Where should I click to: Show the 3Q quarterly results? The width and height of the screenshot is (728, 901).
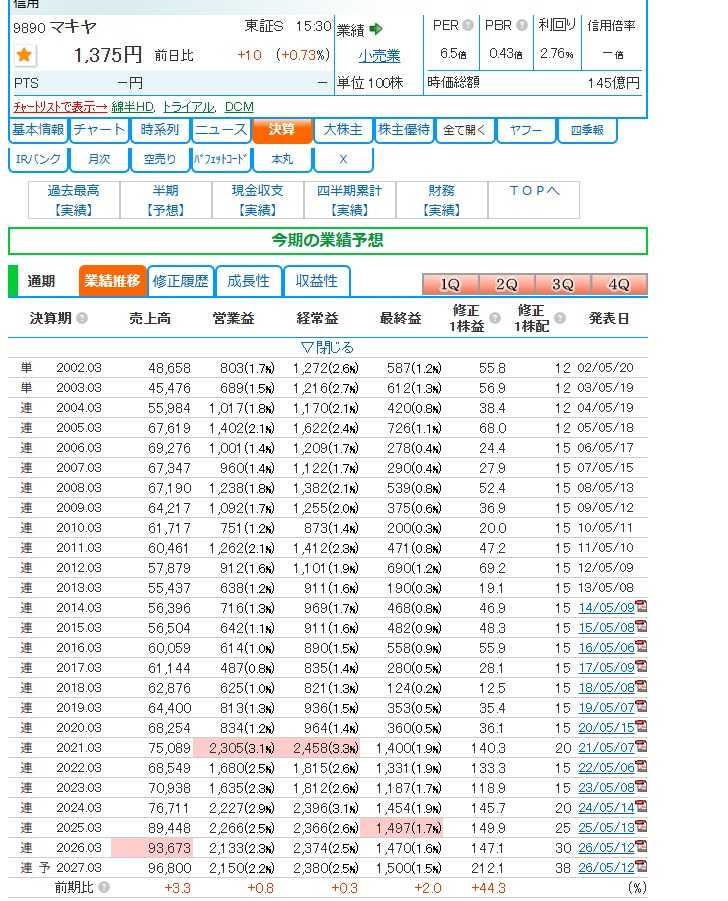[563, 284]
